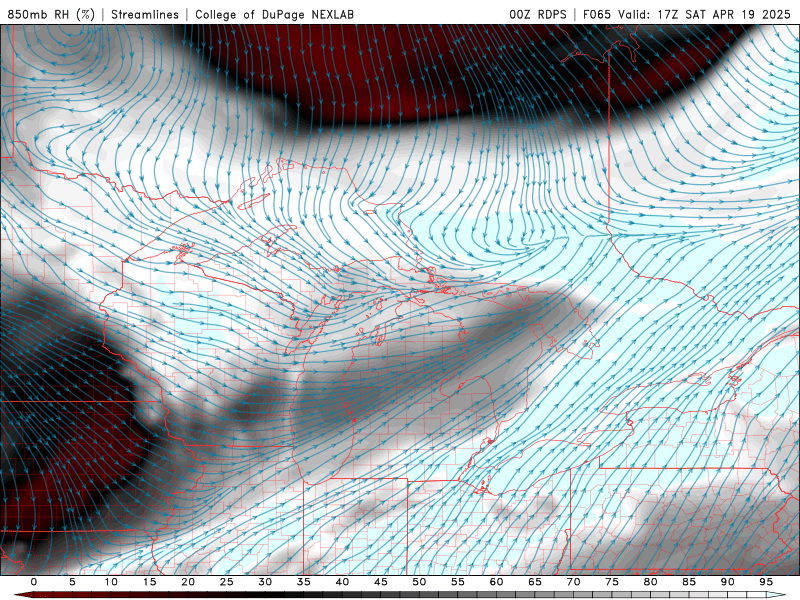Click the color scale value 45

click(x=380, y=582)
